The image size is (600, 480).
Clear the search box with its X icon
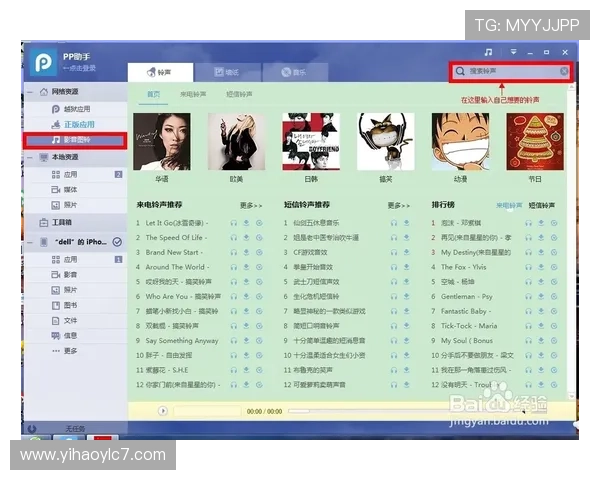pos(564,72)
